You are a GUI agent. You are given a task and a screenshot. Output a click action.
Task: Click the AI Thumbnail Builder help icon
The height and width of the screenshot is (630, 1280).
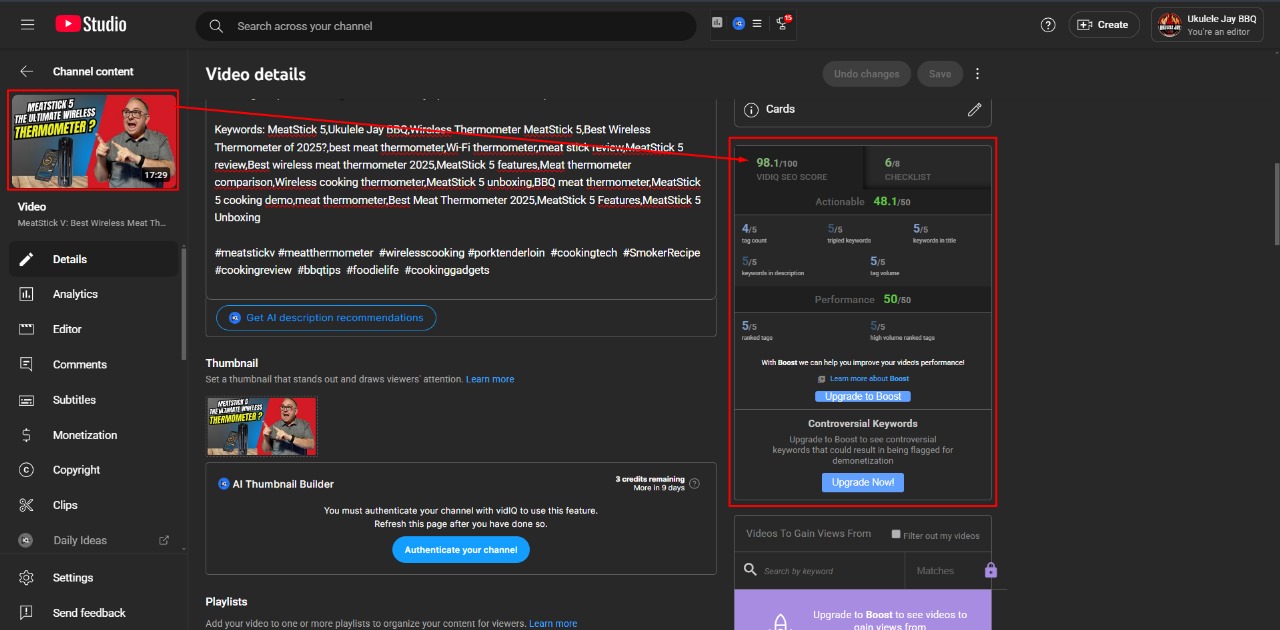click(x=695, y=484)
